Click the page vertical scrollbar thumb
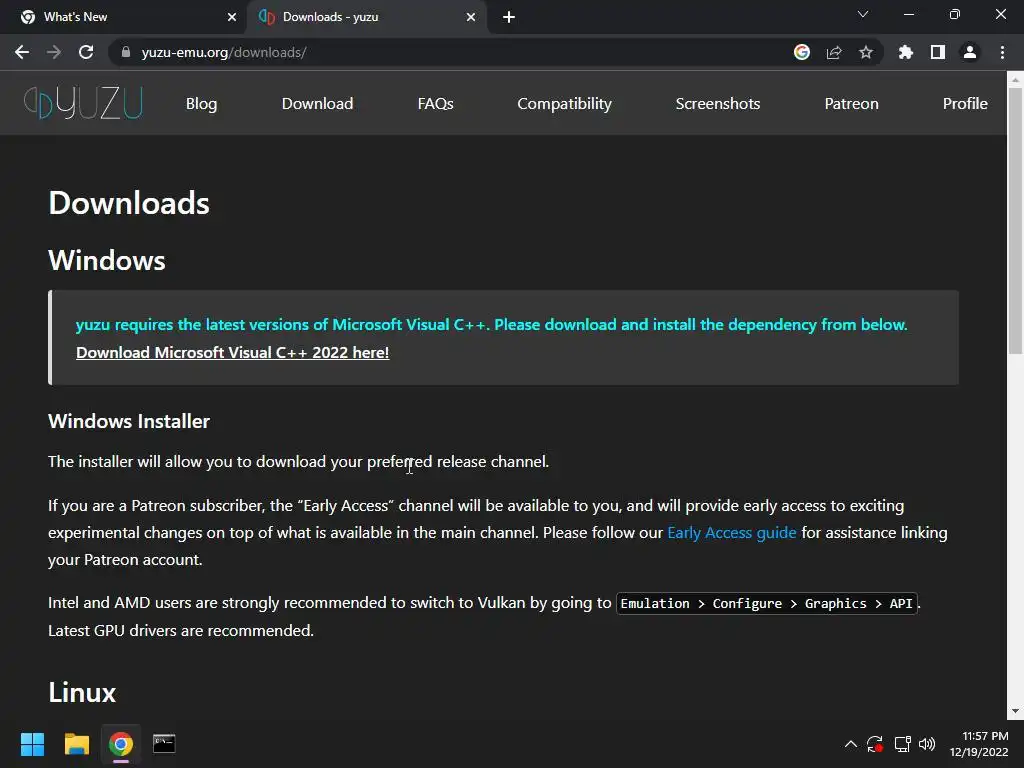 [x=1015, y=221]
